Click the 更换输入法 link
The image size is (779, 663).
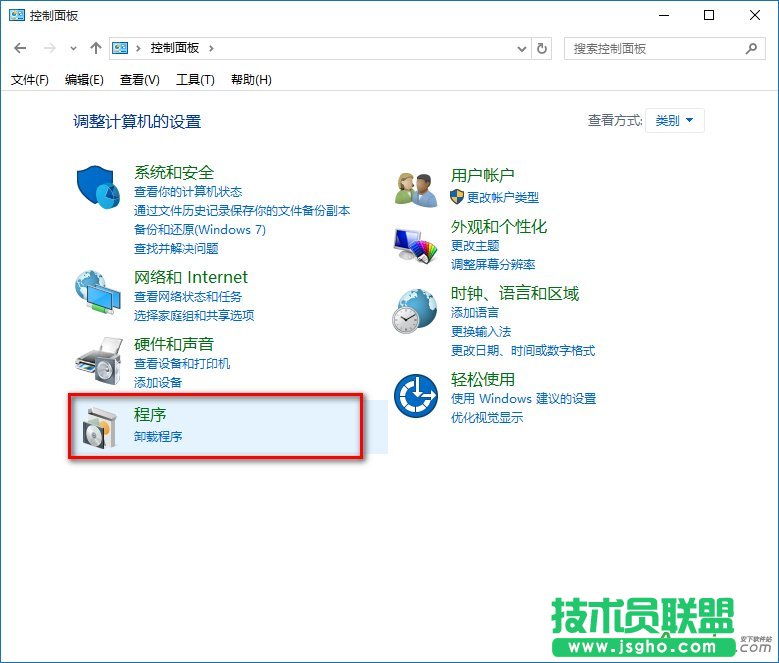(481, 331)
